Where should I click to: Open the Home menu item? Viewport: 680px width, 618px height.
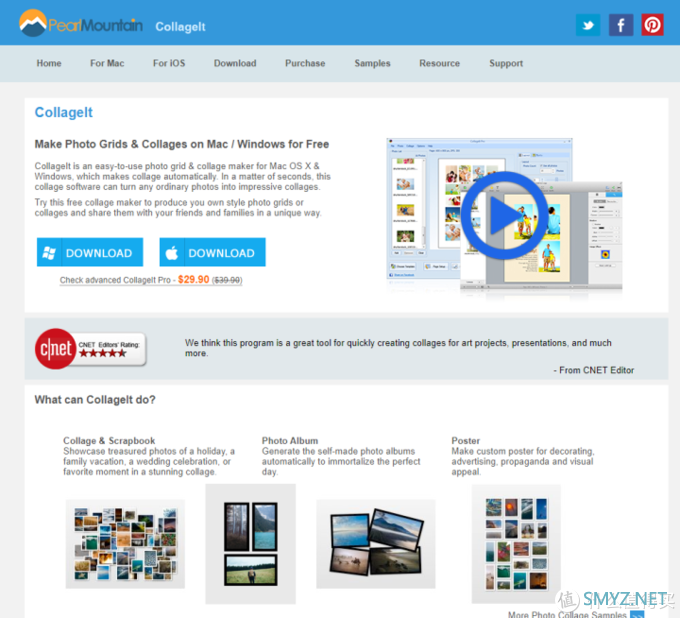[49, 63]
